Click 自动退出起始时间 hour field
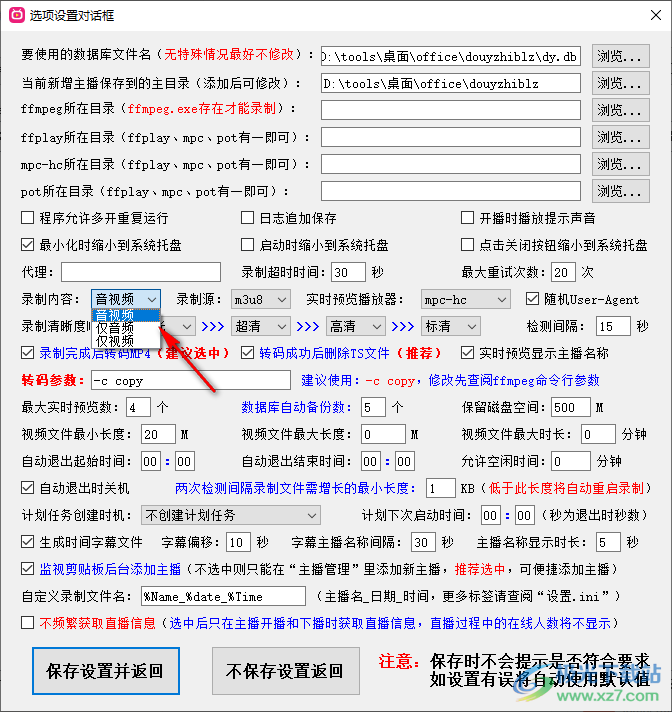Viewport: 672px width, 712px height. pyautogui.click(x=151, y=461)
